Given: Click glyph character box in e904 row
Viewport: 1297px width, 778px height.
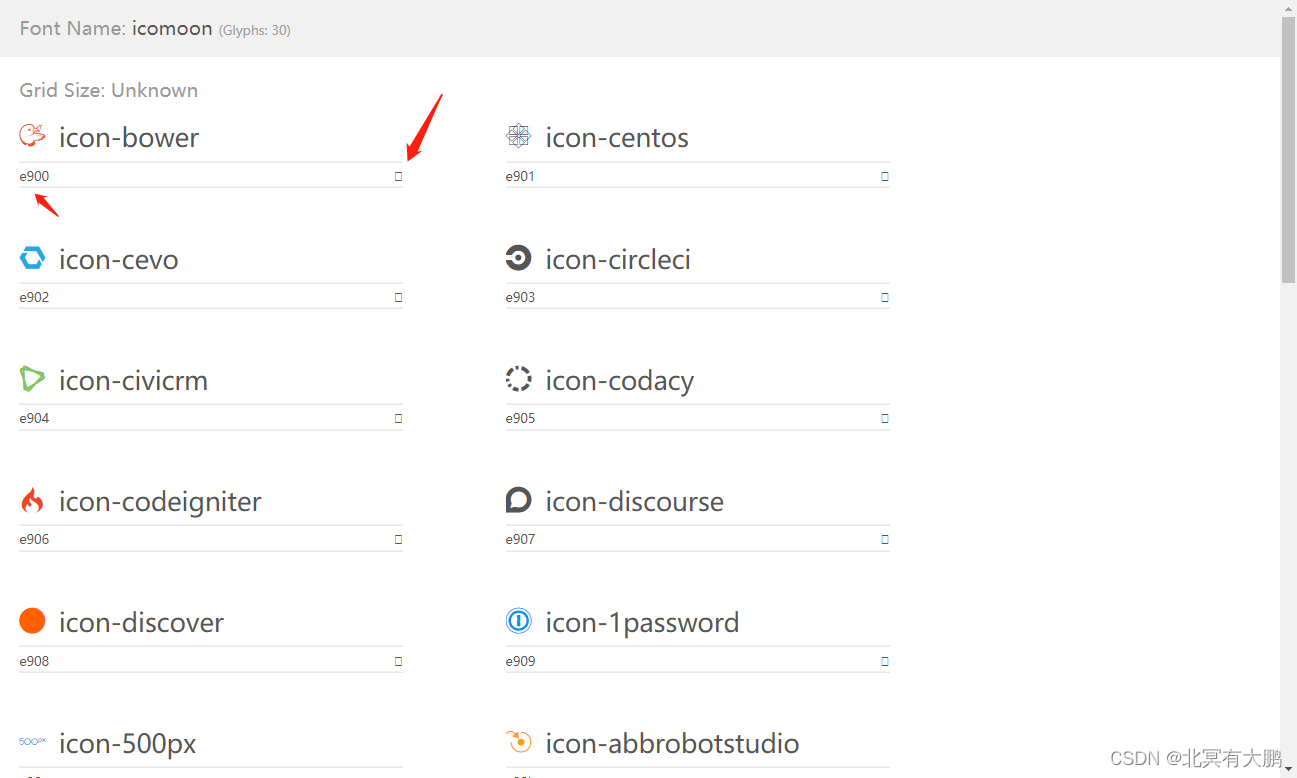Looking at the screenshot, I should (x=398, y=418).
